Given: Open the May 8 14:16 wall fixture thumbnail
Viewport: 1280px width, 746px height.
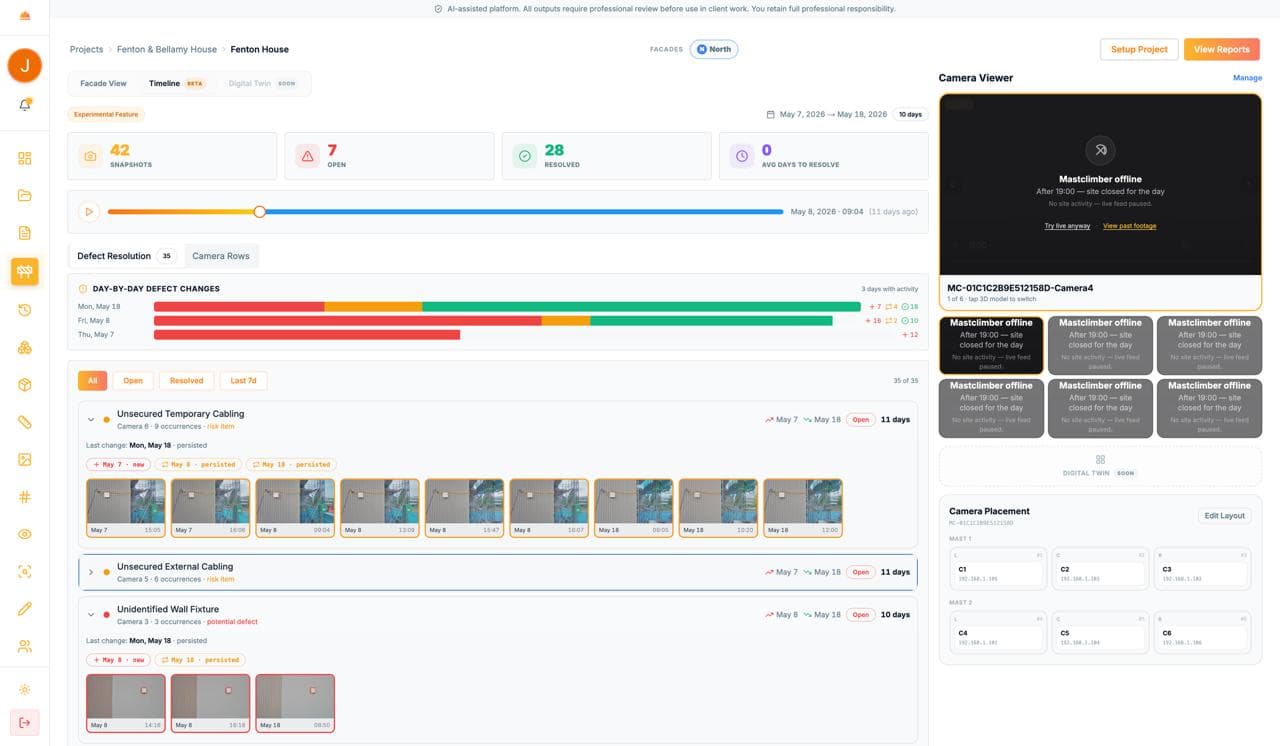Looking at the screenshot, I should tap(125, 704).
